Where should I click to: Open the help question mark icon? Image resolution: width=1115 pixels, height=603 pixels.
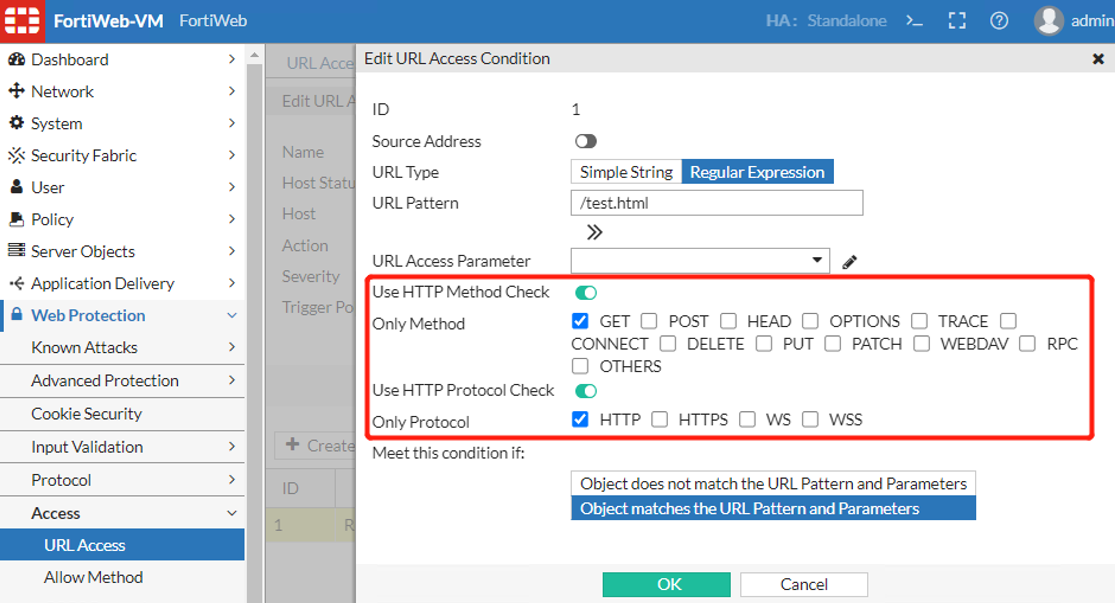(999, 21)
